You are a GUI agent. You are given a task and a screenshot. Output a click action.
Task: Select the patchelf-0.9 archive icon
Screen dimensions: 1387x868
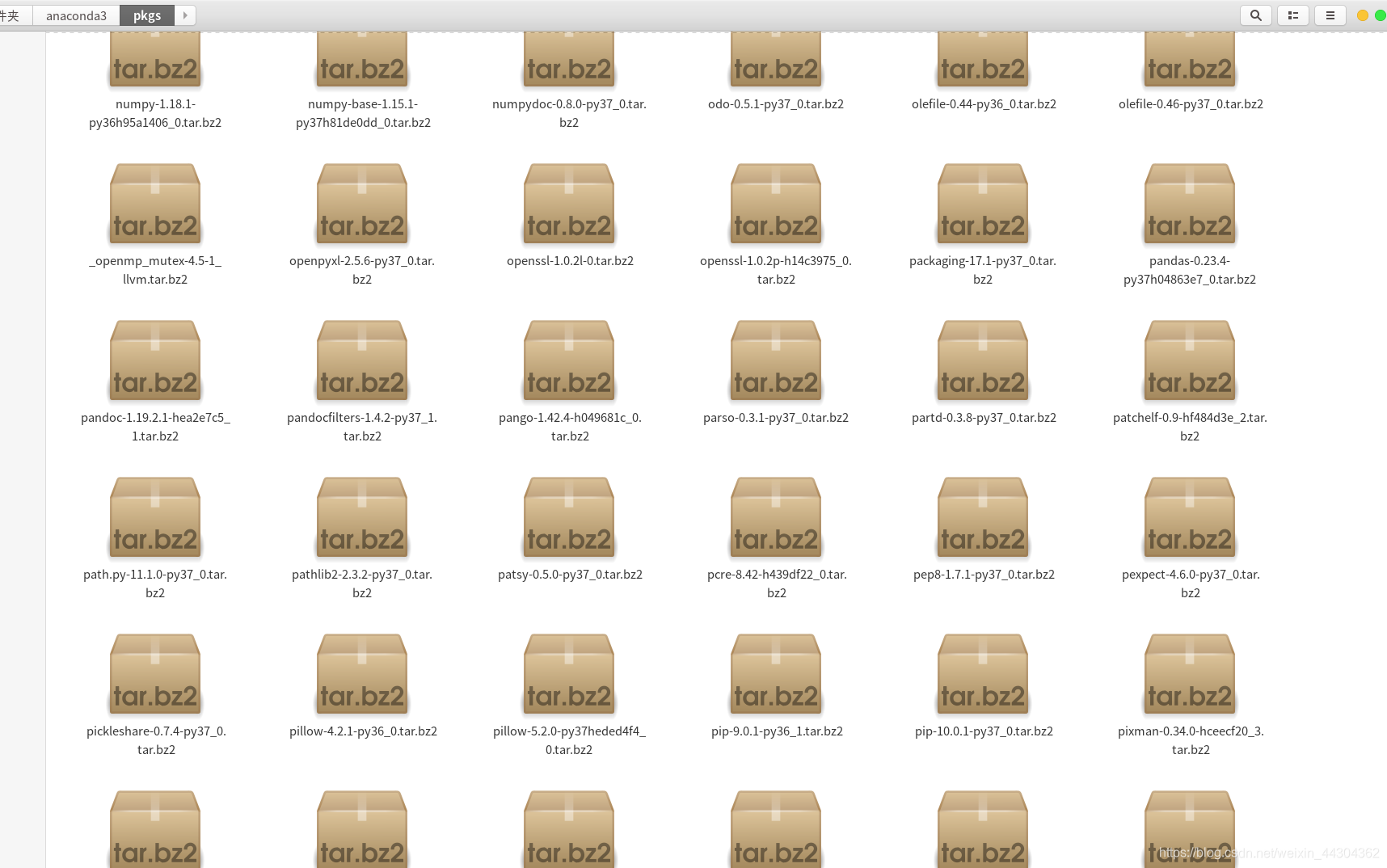[x=1190, y=360]
